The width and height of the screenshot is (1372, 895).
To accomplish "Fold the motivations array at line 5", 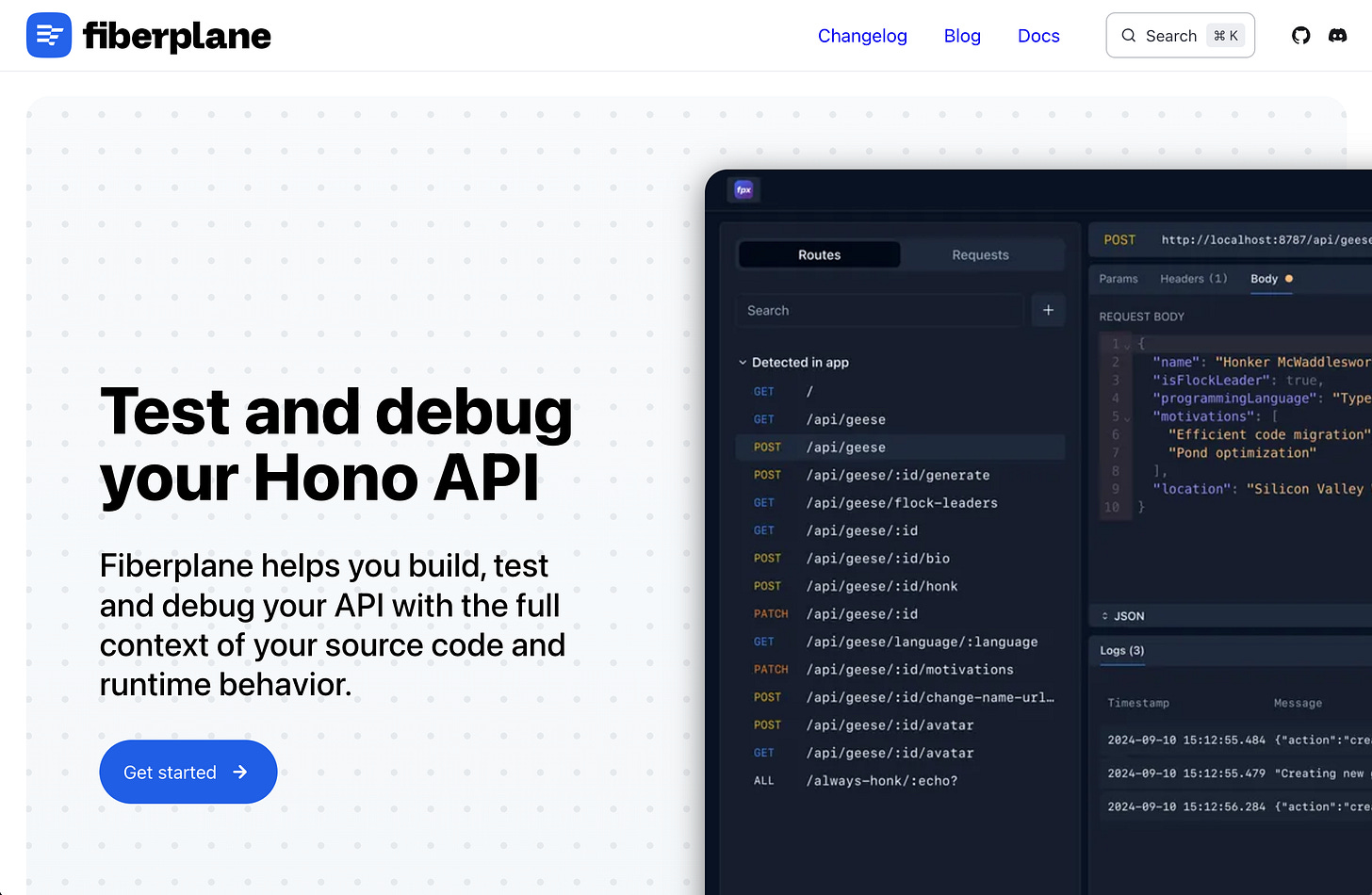I will click(1127, 418).
